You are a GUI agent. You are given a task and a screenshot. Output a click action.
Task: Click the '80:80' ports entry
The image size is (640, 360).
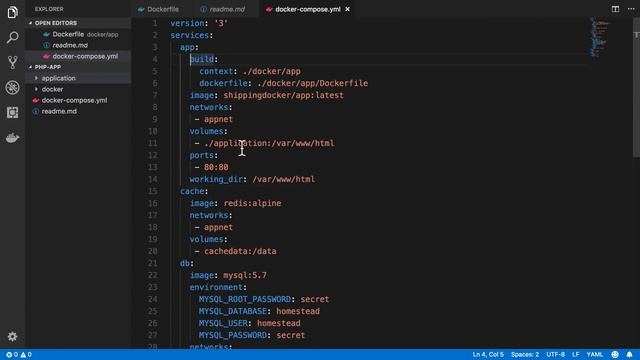point(216,167)
